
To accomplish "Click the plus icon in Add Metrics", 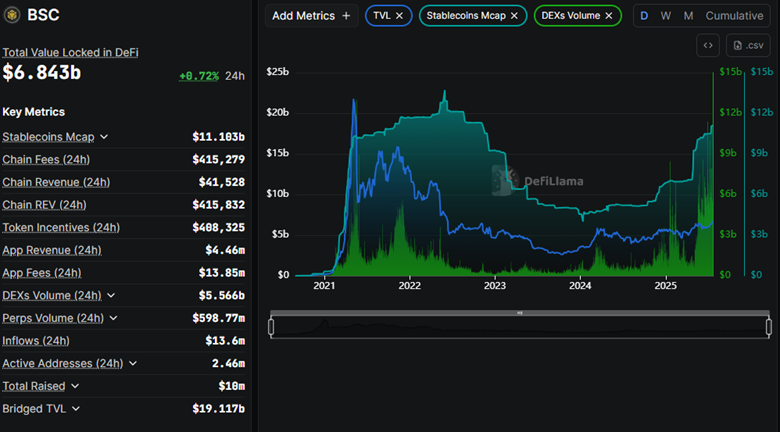I will pos(346,16).
